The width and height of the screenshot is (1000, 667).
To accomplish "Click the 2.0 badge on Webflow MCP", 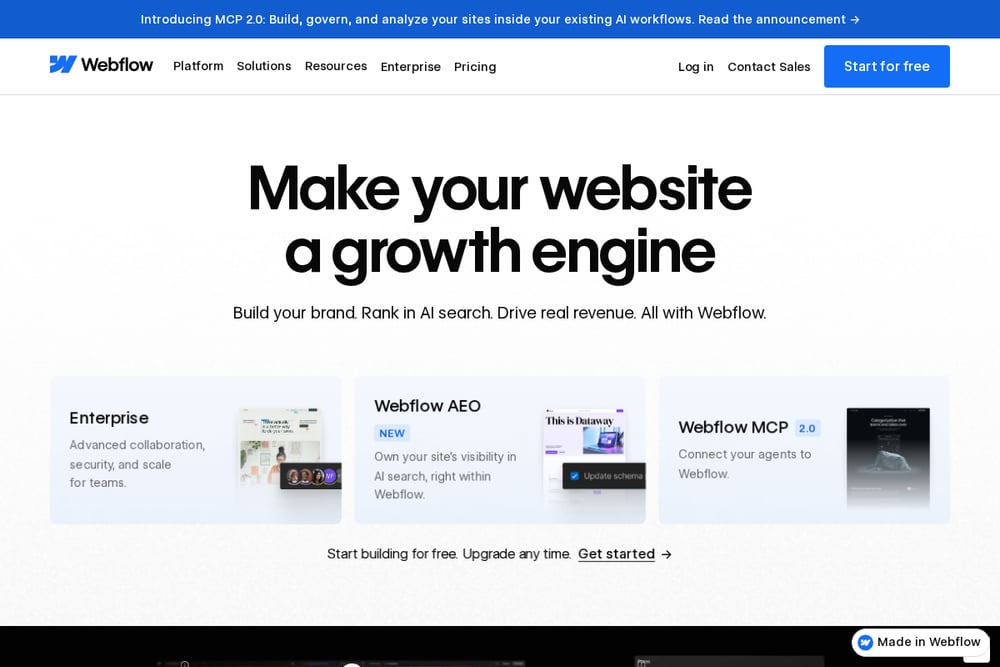I will 807,428.
